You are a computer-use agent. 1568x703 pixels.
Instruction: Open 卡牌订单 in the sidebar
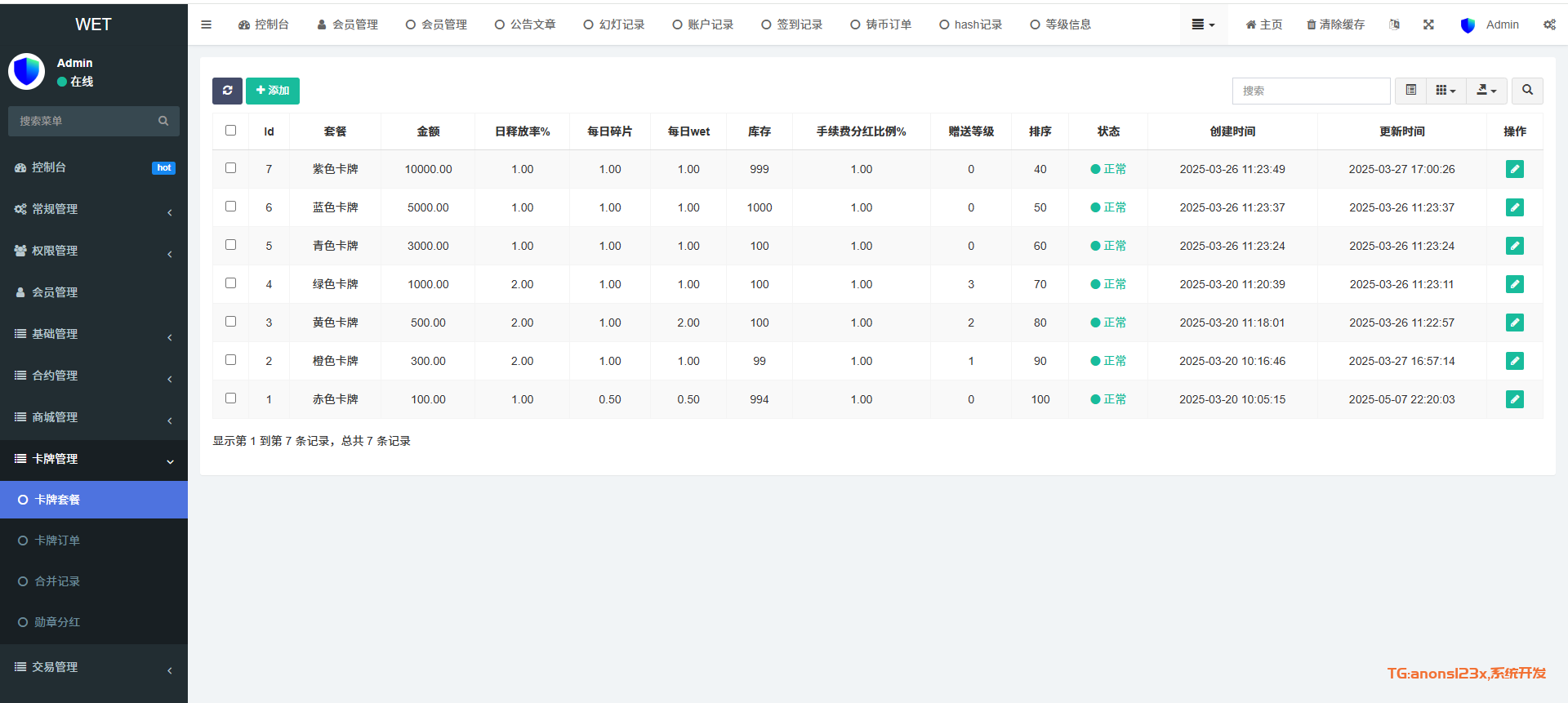[x=57, y=541]
